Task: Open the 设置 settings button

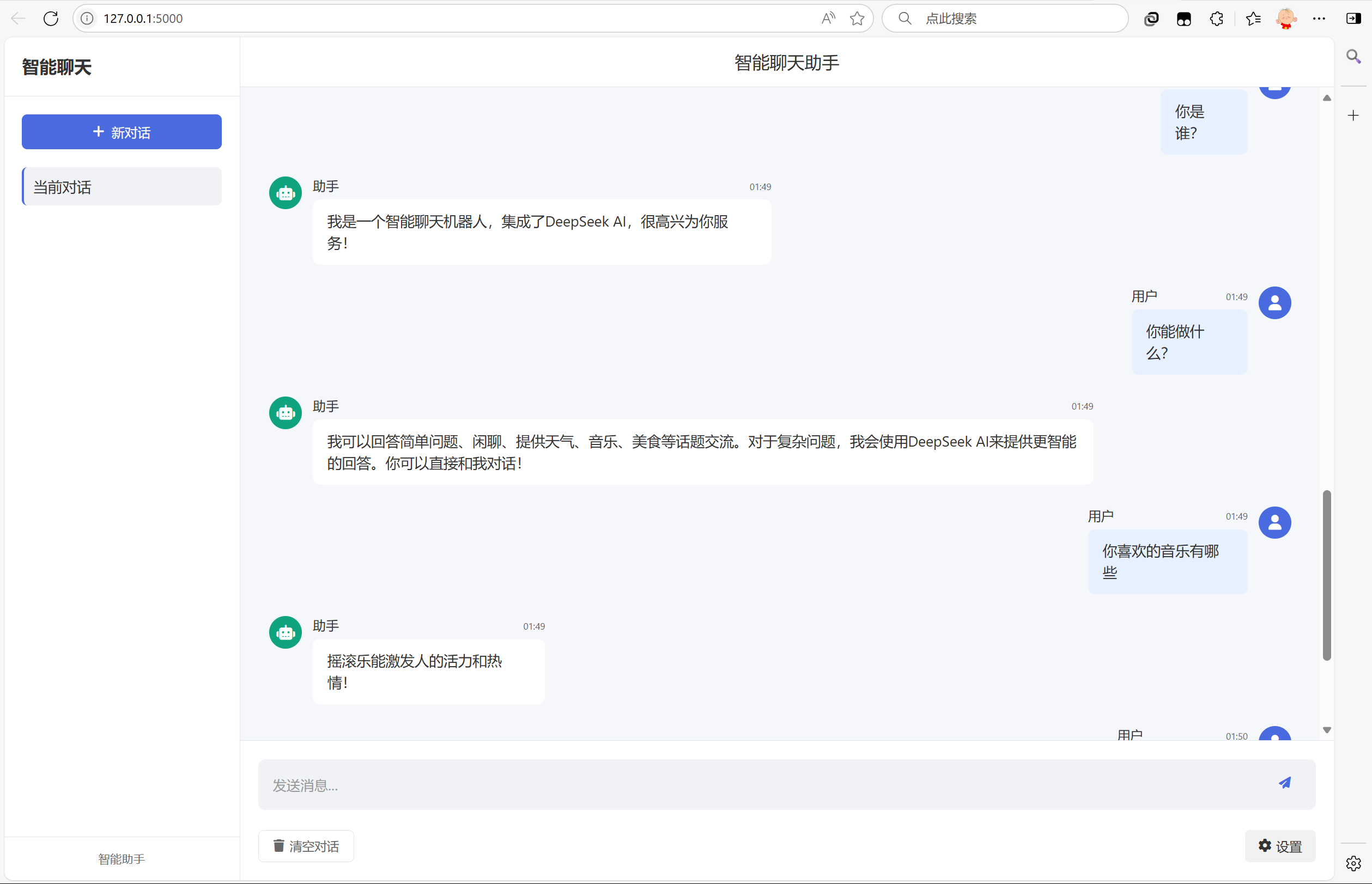Action: 1279,846
